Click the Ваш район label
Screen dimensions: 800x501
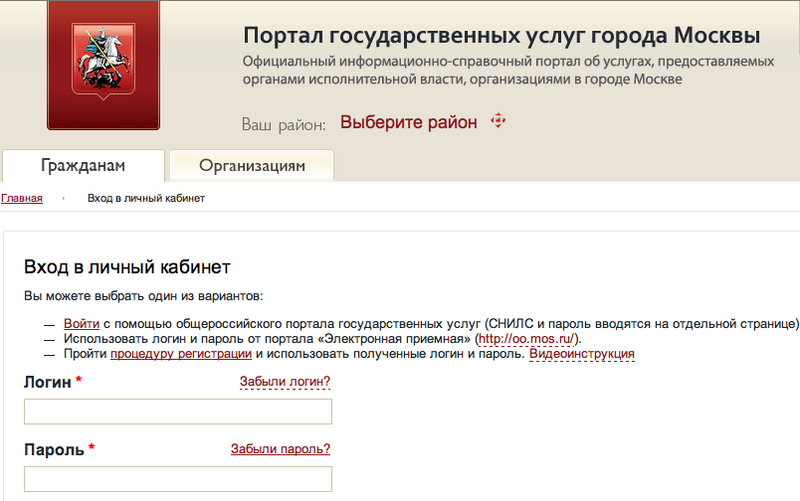click(x=284, y=124)
